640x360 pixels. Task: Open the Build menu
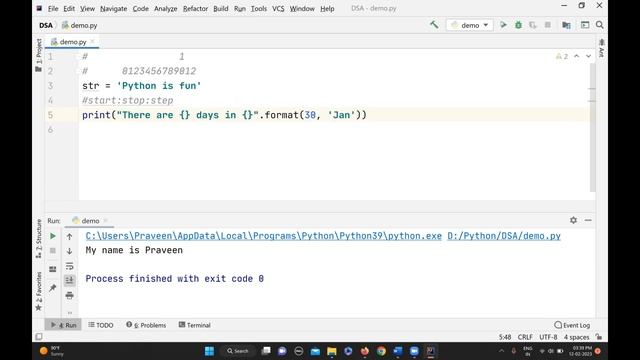click(x=221, y=9)
